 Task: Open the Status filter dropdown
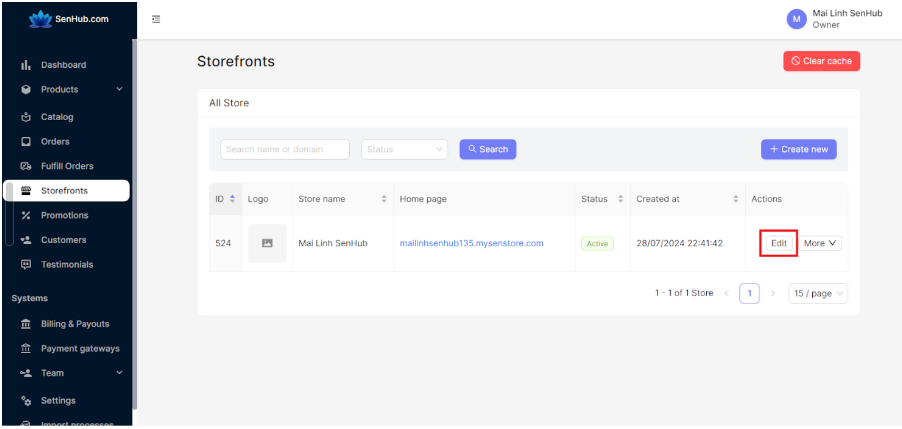point(404,149)
